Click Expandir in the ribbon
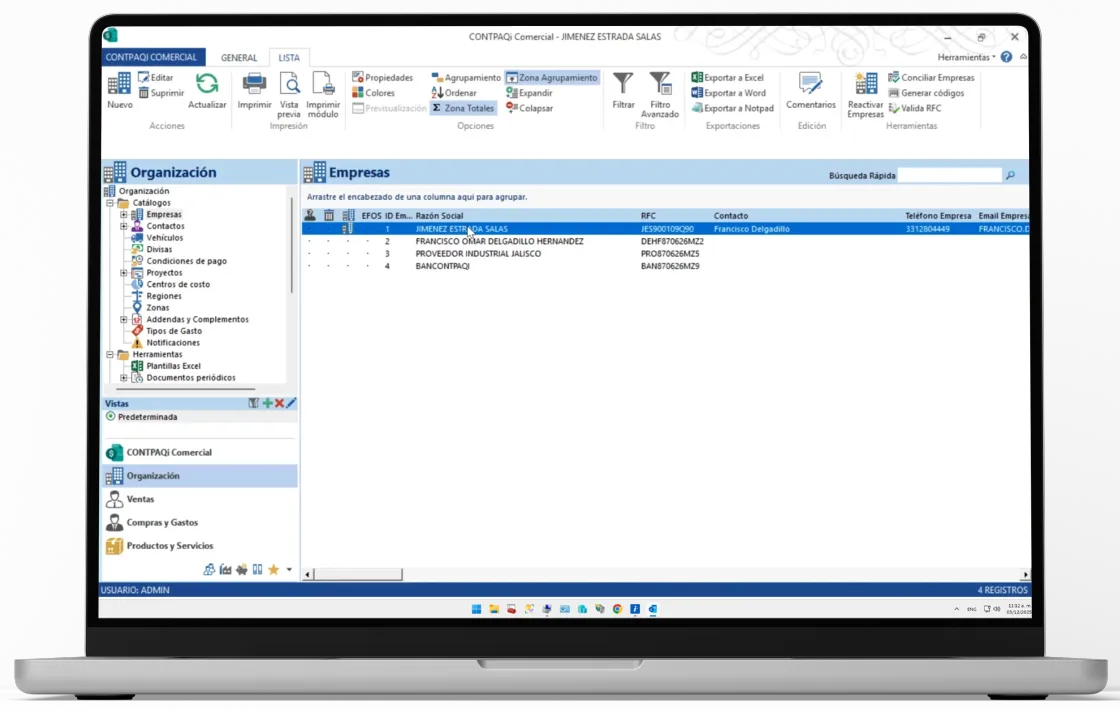 click(x=529, y=93)
